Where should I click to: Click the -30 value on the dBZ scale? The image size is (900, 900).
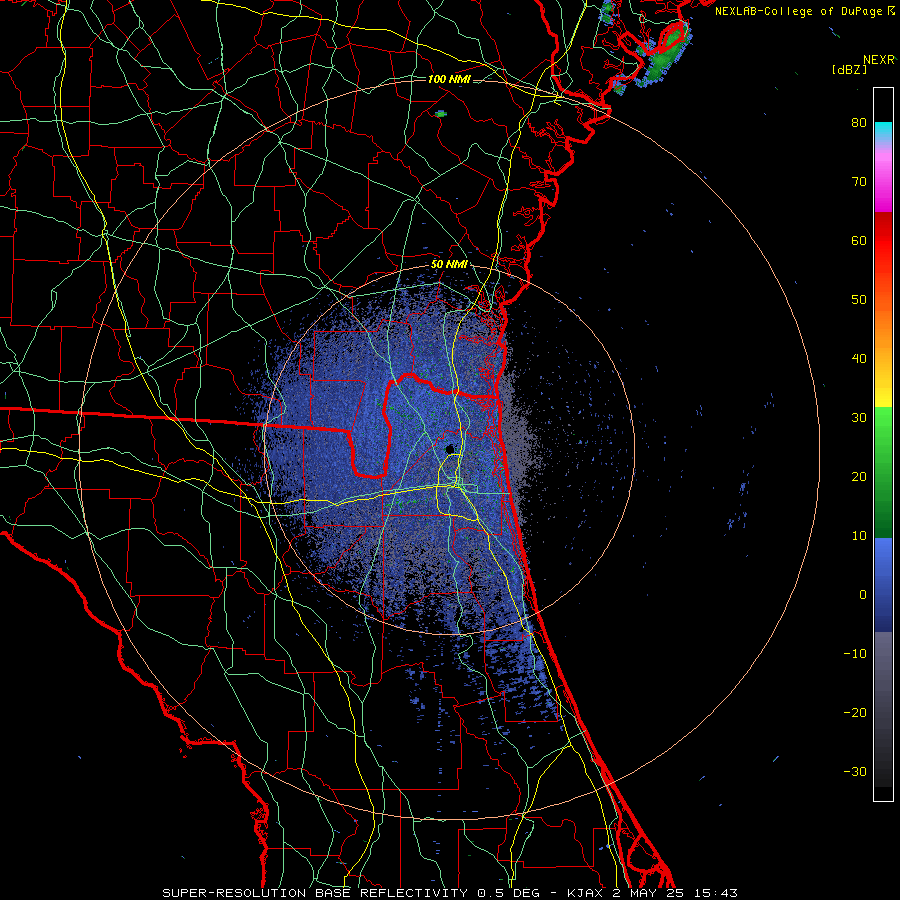855,771
